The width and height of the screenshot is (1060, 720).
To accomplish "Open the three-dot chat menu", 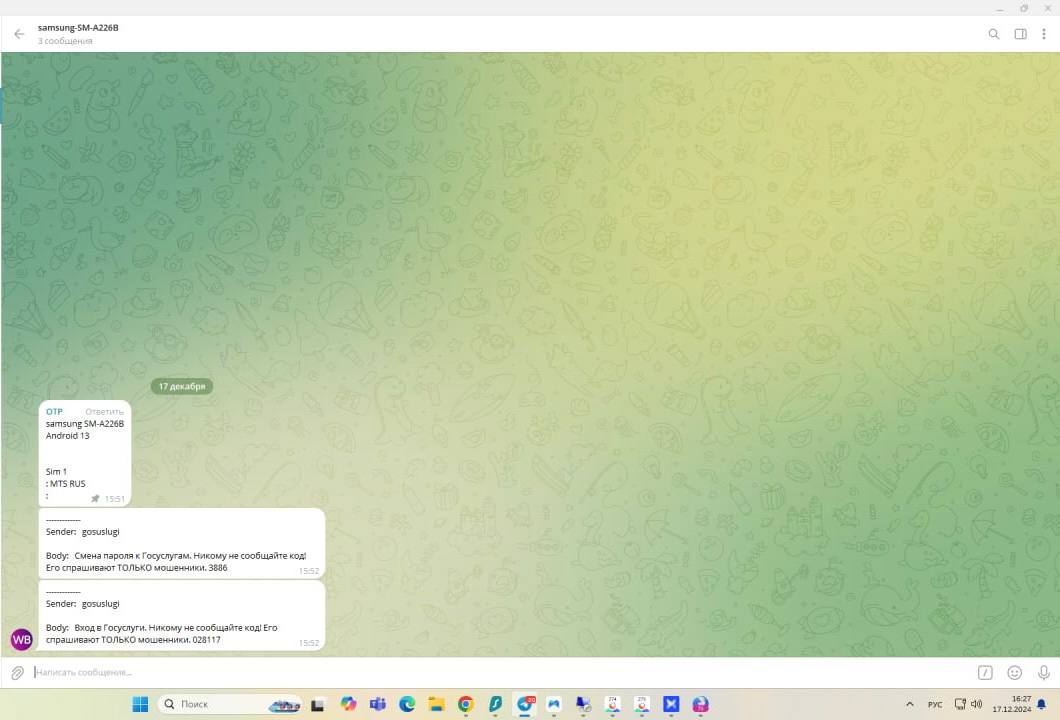I will pyautogui.click(x=1044, y=34).
